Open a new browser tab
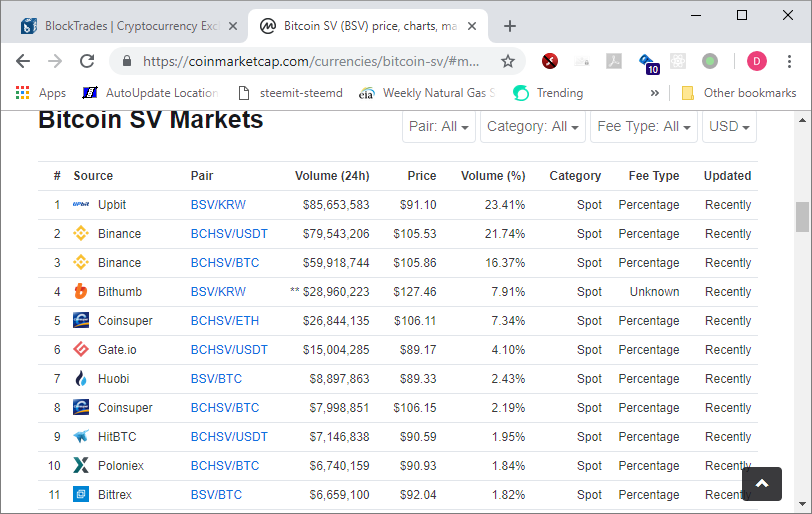812x514 pixels. pos(510,26)
